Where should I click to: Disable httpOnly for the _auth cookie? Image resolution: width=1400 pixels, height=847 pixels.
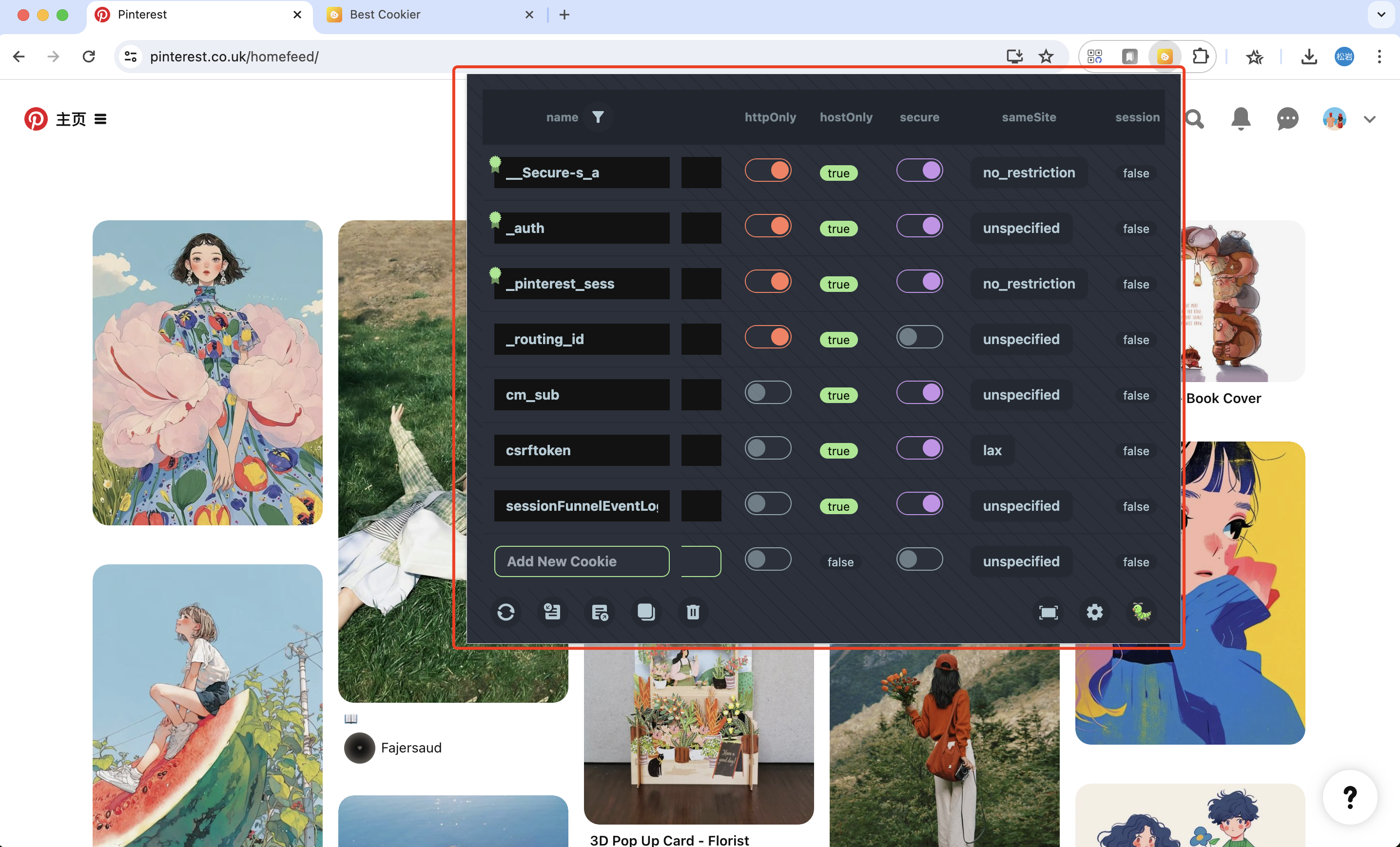coord(768,226)
